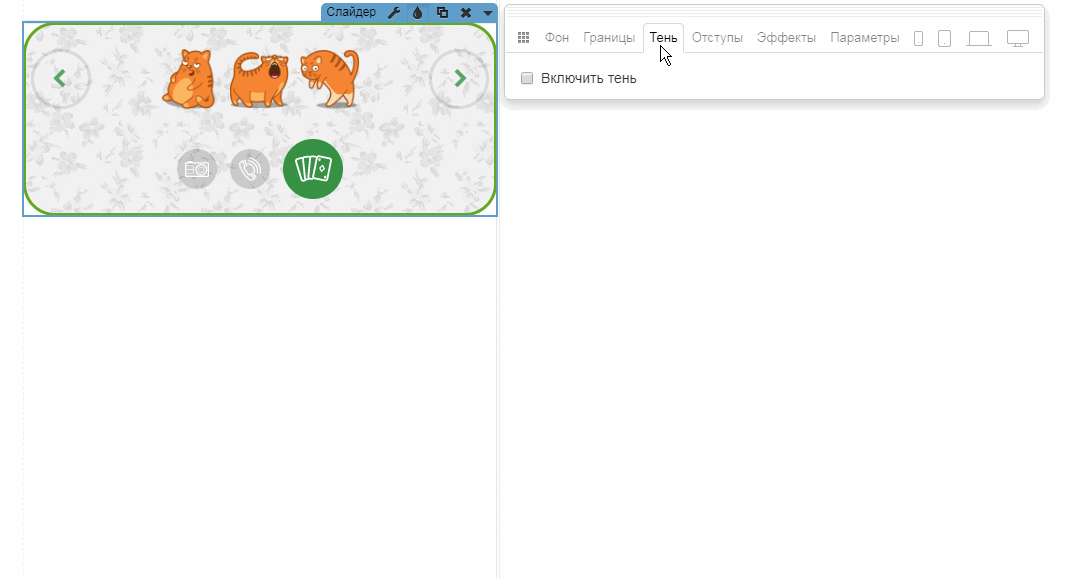Switch to the "Параметры" tab
Viewport: 1084px width, 579px height.
(x=865, y=38)
